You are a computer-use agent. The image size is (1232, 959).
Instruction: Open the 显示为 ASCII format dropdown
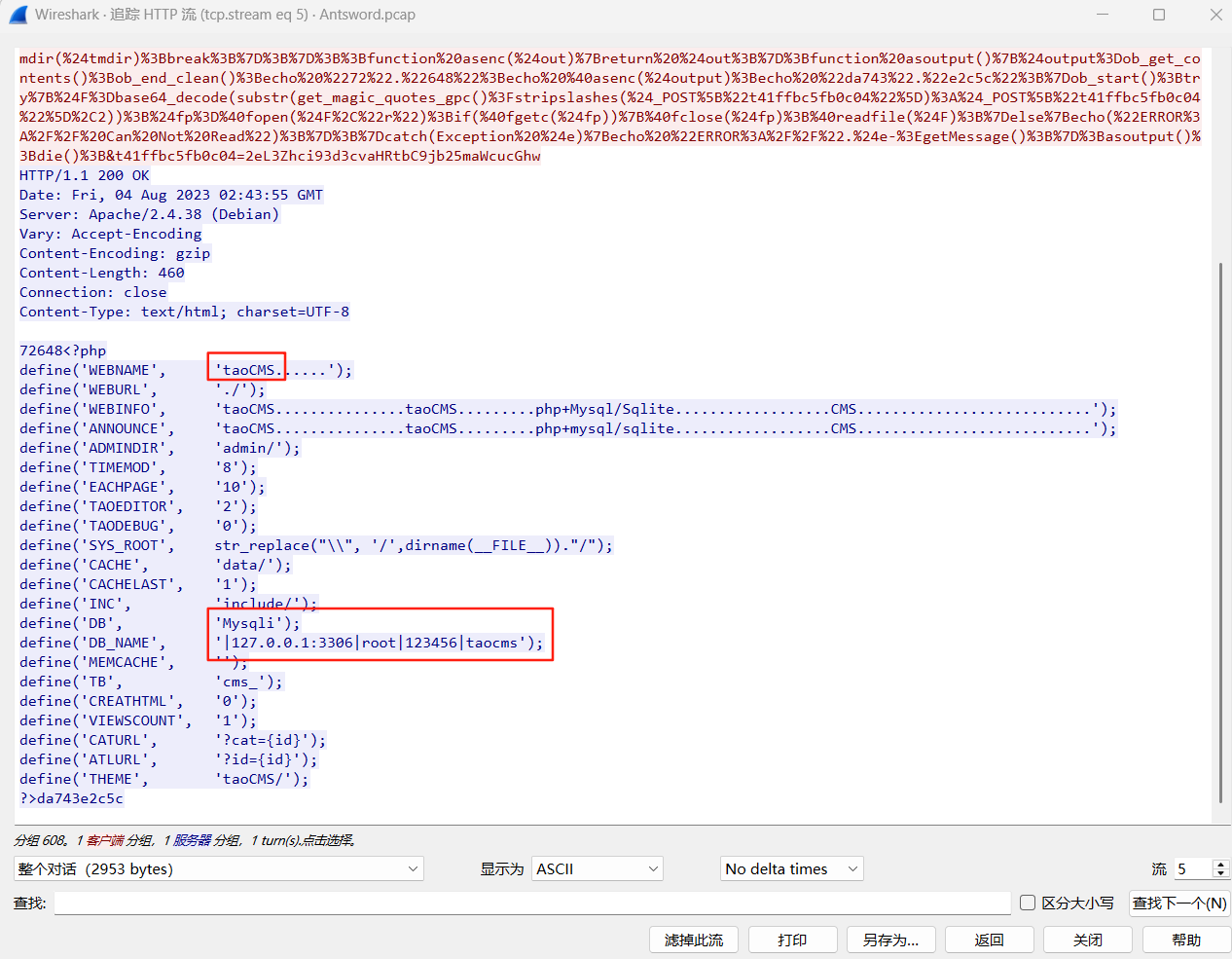(598, 868)
